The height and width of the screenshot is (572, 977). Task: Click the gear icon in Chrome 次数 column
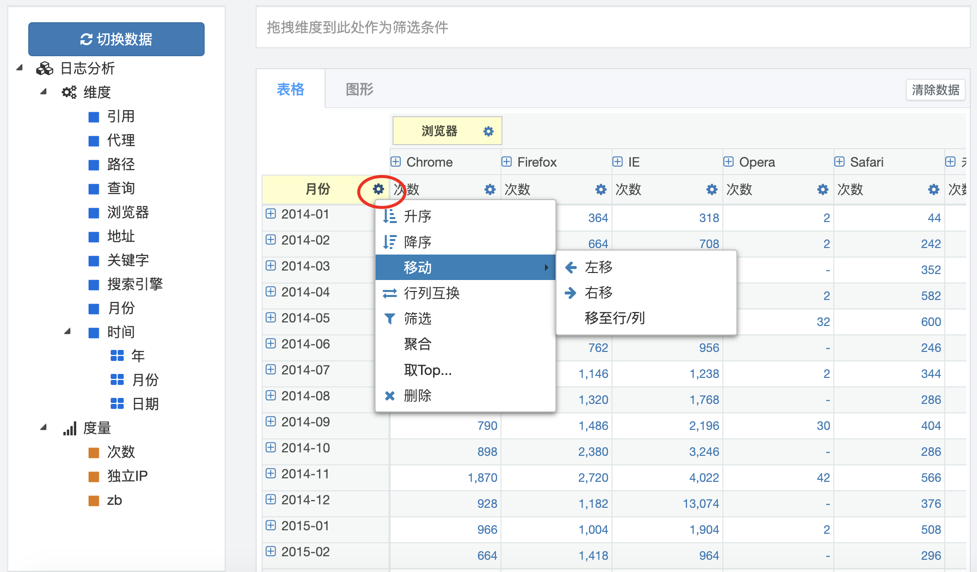pyautogui.click(x=489, y=190)
